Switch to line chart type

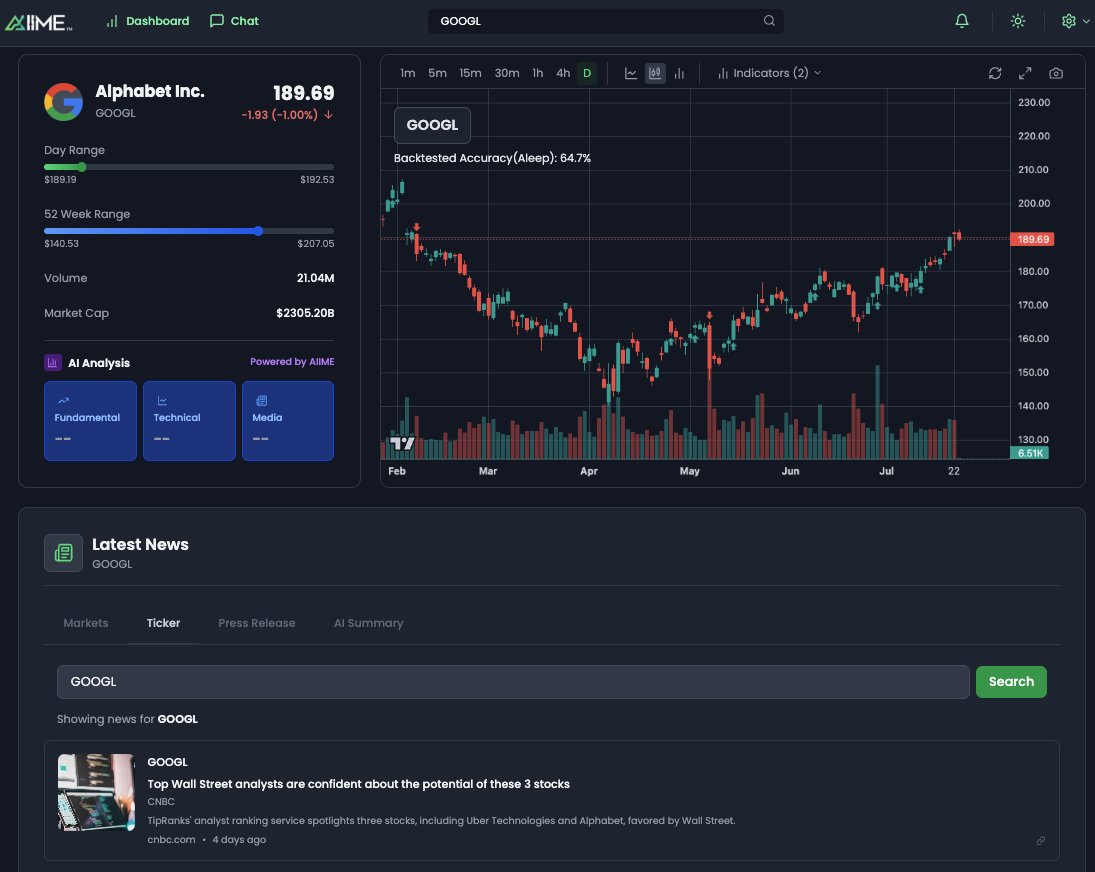[631, 73]
